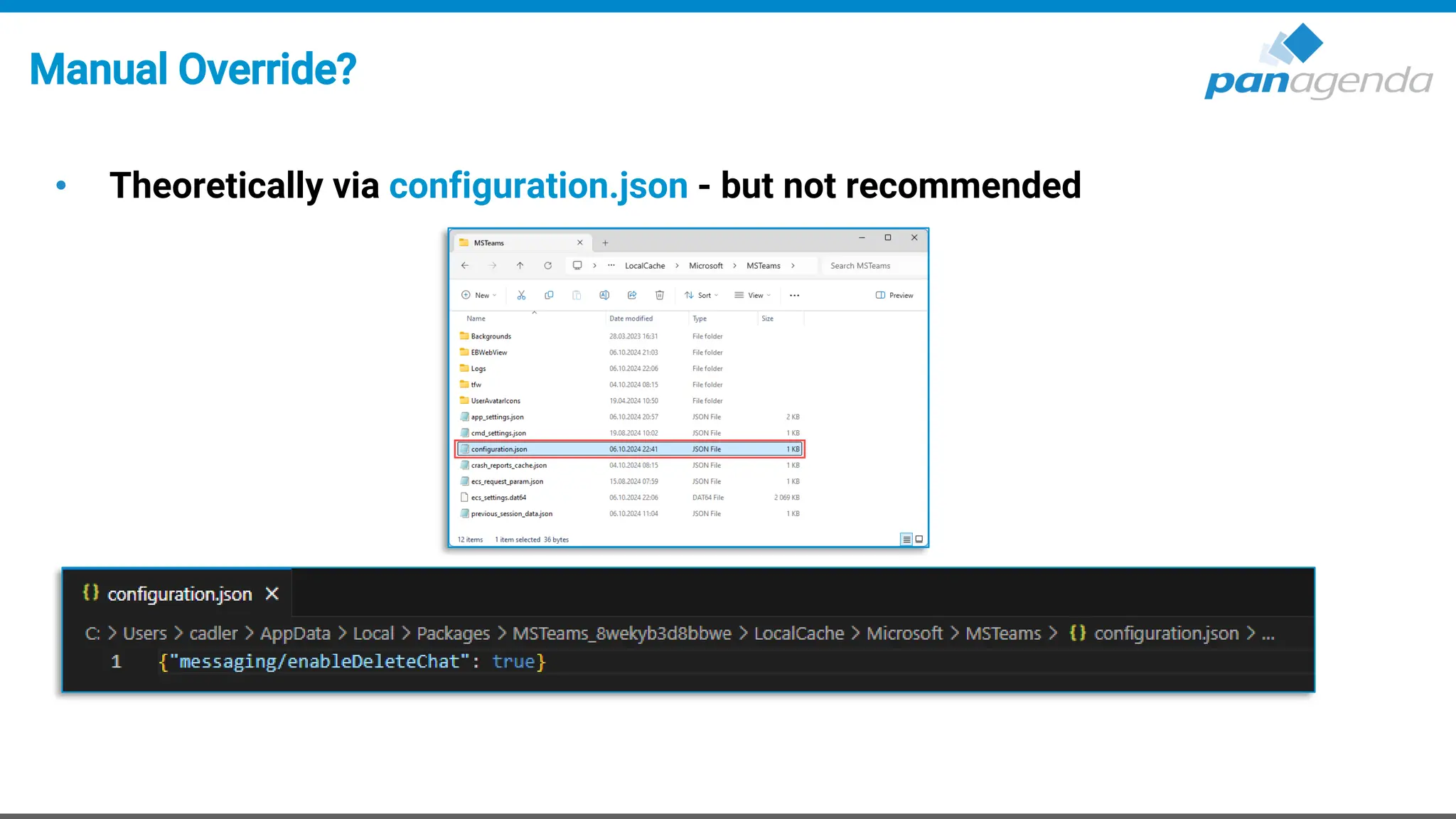Click the Search MSTeams field
This screenshot has height=819, width=1456.
(874, 266)
